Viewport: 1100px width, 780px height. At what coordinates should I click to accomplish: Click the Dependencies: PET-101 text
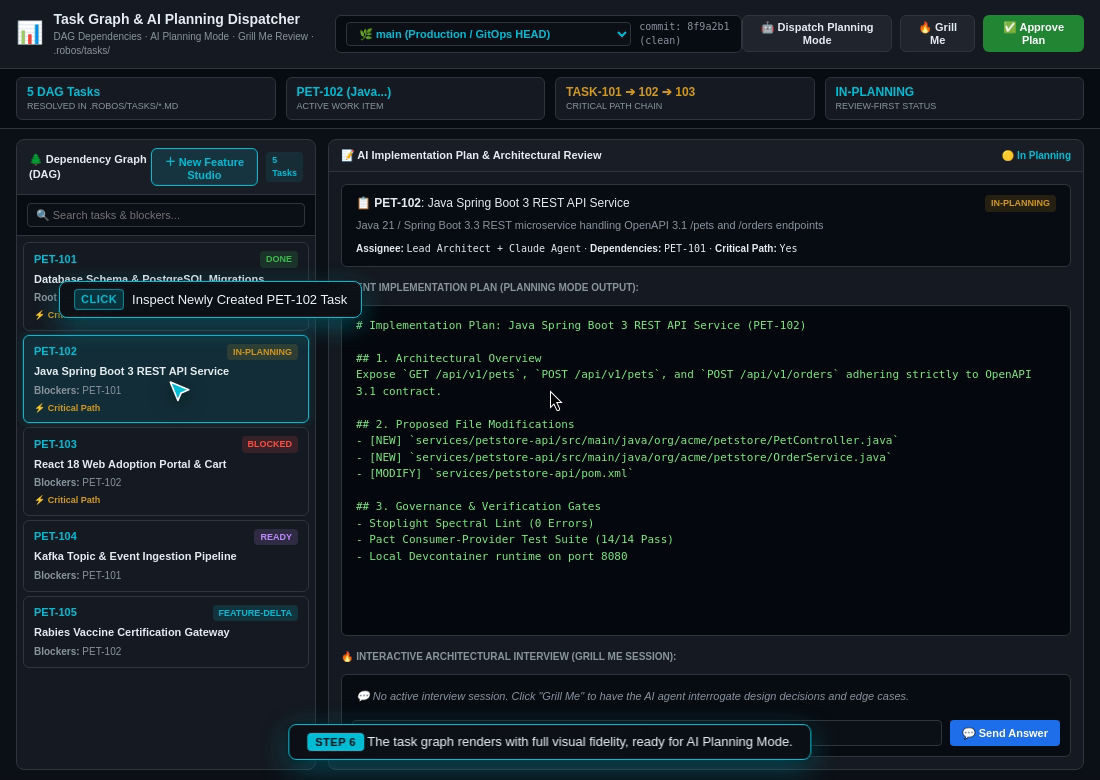pos(648,248)
